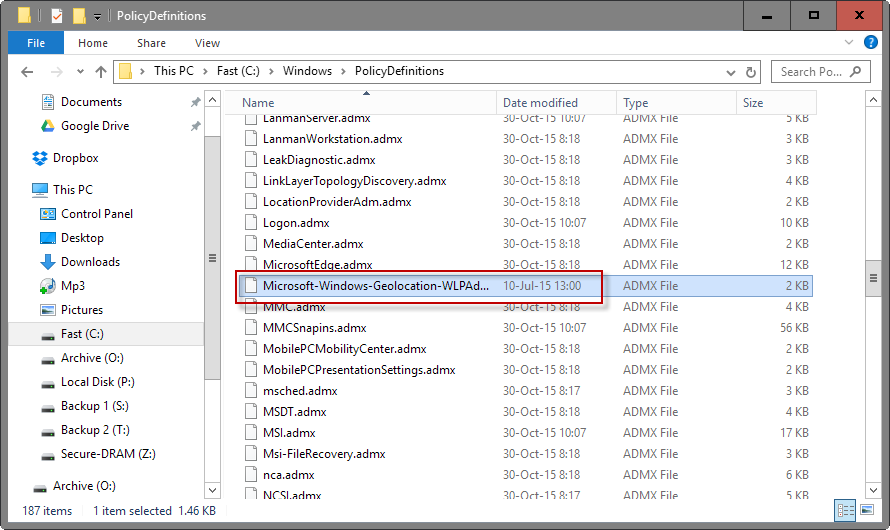Select Archive (O:) listed under This PC
The height and width of the screenshot is (530, 890).
click(92, 357)
